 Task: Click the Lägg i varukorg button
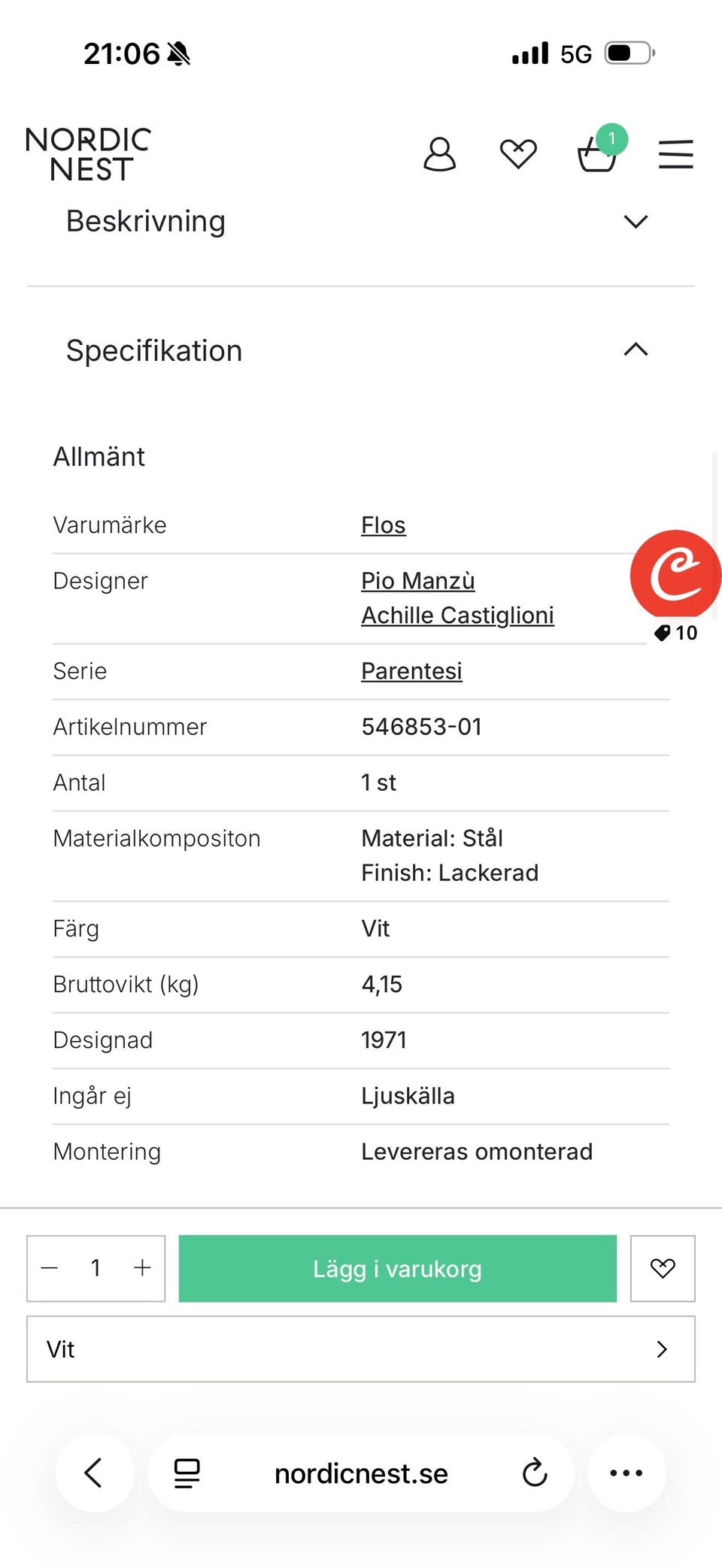397,1268
